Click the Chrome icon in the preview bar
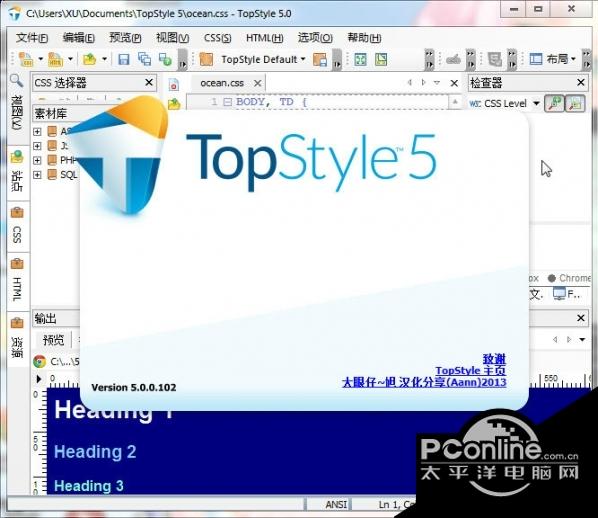Image resolution: width=598 pixels, height=518 pixels. coord(39,361)
